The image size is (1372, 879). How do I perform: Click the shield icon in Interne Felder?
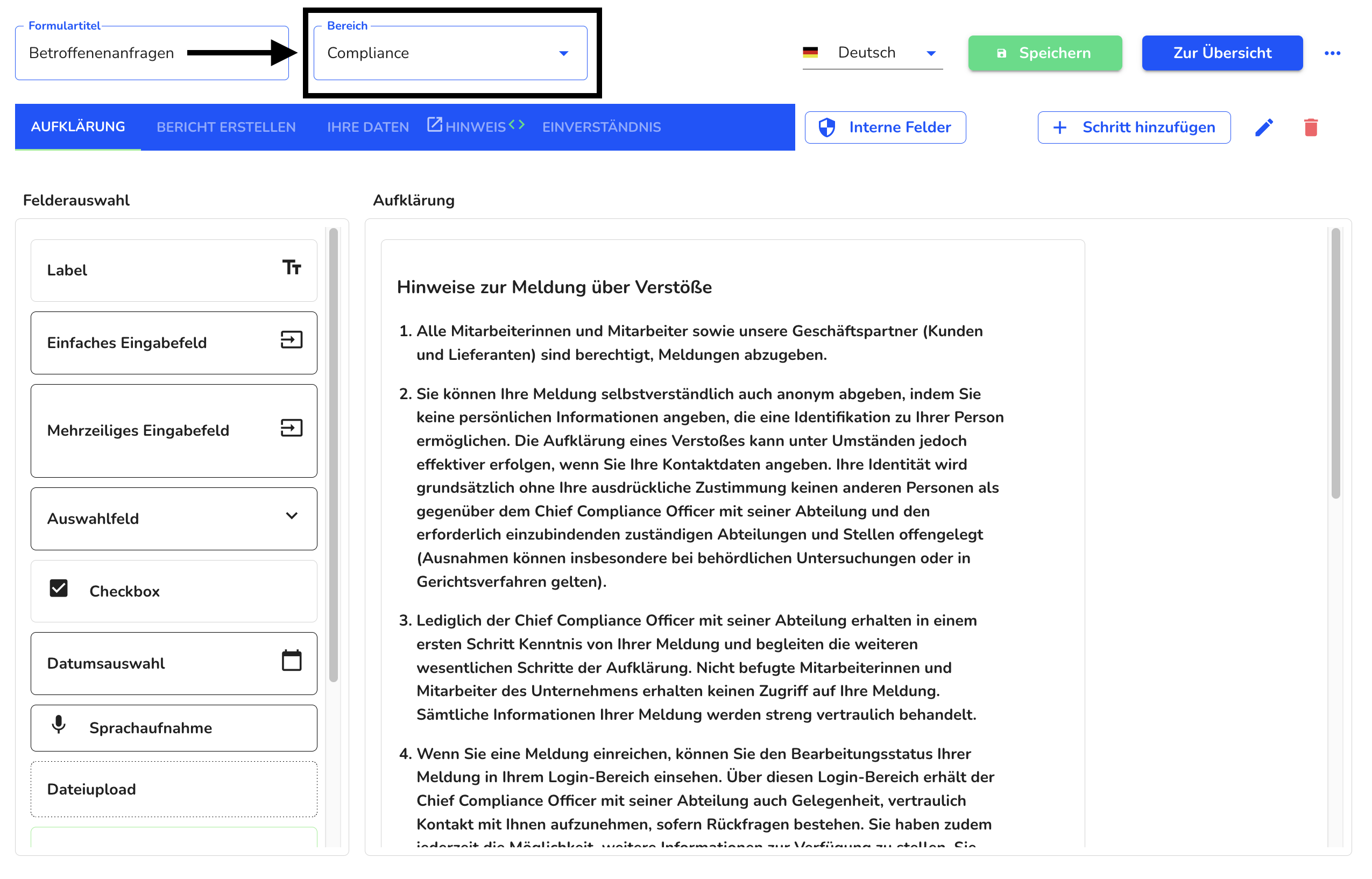click(826, 127)
